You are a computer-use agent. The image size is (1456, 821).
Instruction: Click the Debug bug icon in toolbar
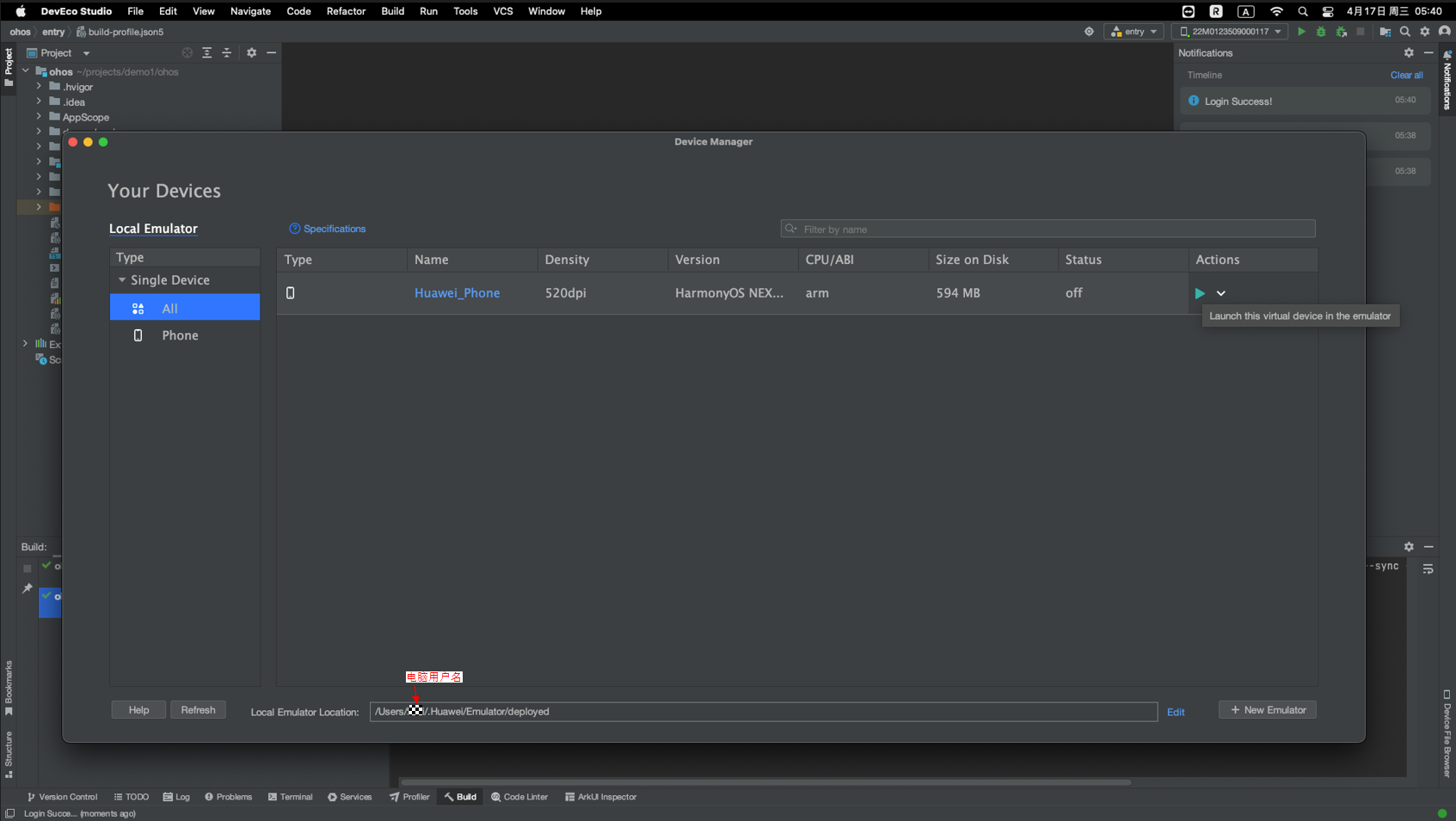[1321, 32]
